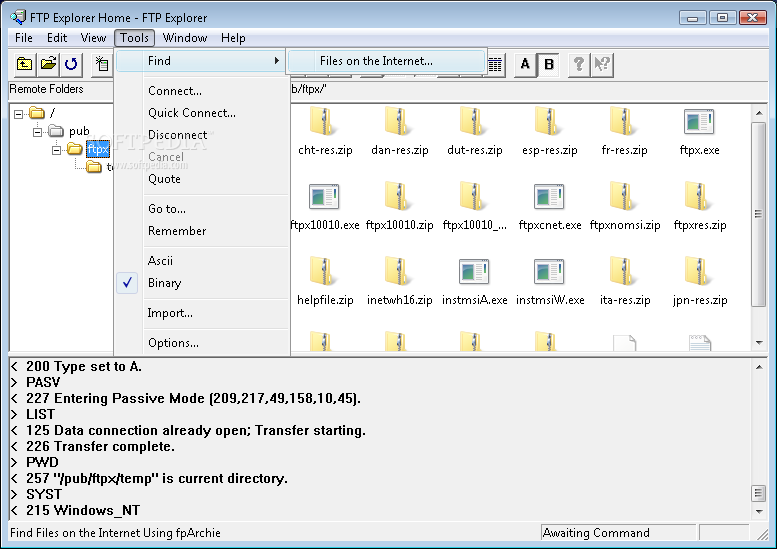Select jpn-res.zip archive icon

click(699, 272)
